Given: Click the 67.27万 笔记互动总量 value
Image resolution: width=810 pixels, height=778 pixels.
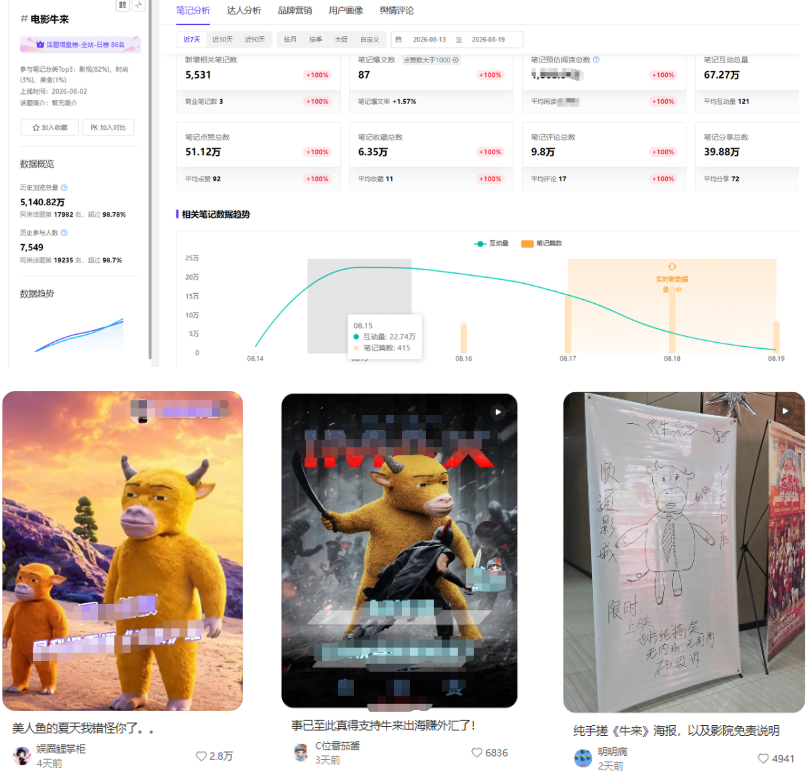Looking at the screenshot, I should click(x=722, y=75).
